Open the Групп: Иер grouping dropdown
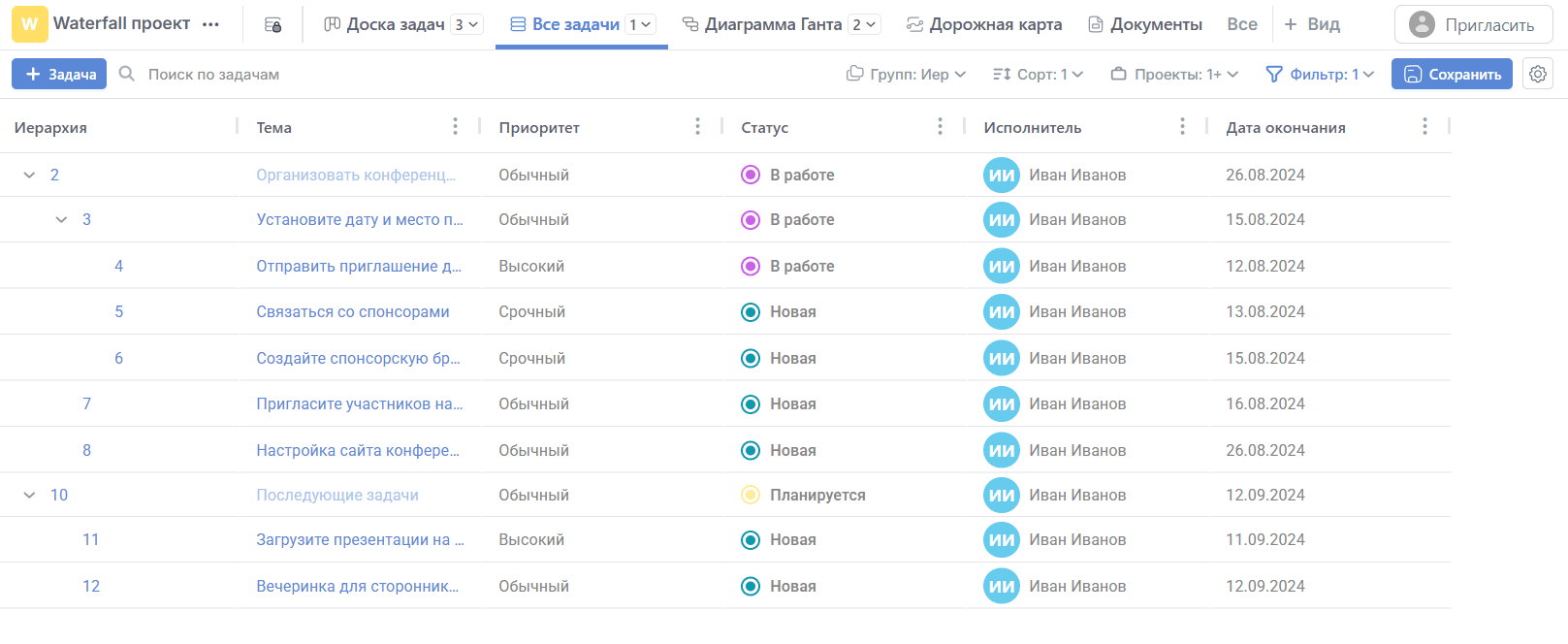The width and height of the screenshot is (1568, 644). [x=906, y=75]
